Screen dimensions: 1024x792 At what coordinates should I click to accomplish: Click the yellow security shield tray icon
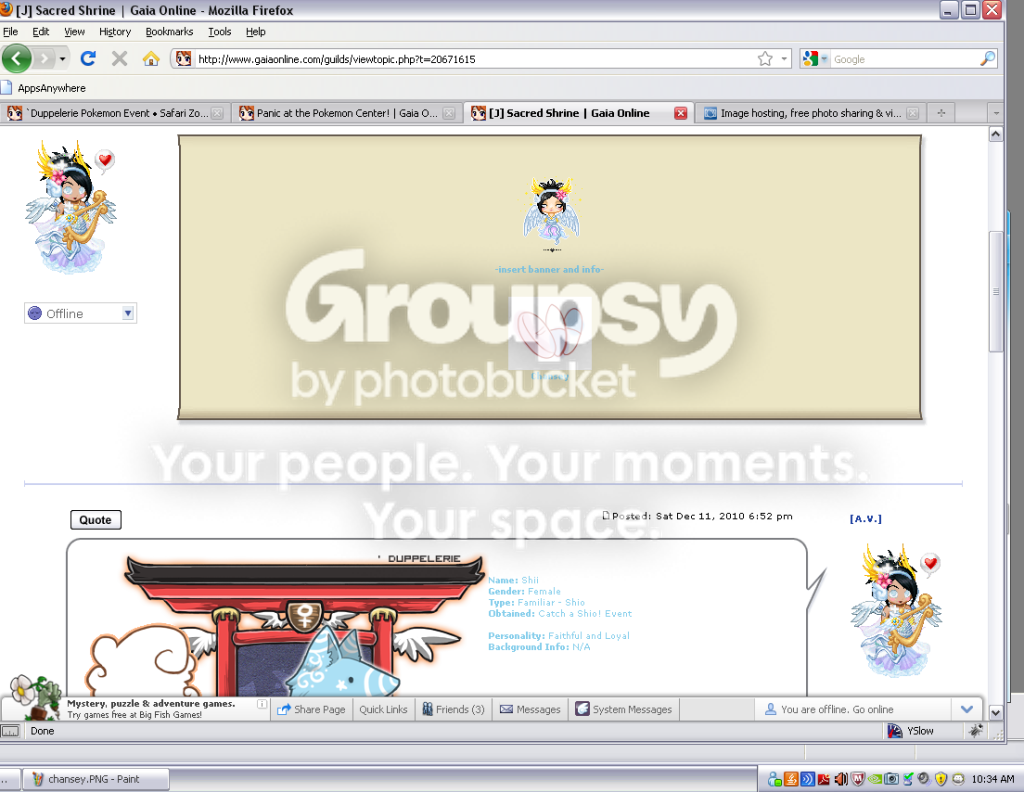pos(941,779)
